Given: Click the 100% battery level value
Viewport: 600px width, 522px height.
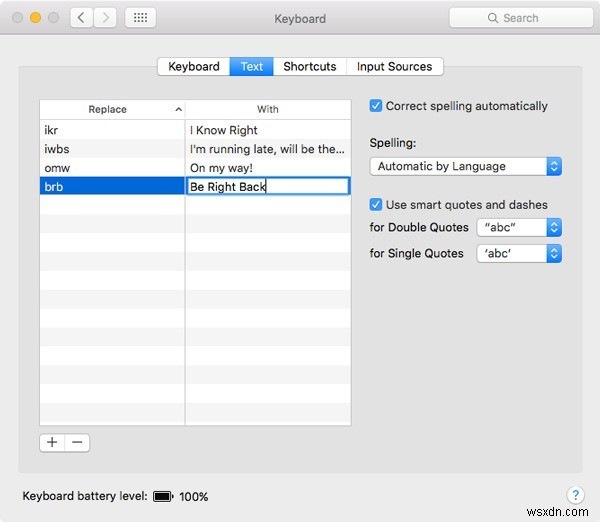Looking at the screenshot, I should pos(194,496).
